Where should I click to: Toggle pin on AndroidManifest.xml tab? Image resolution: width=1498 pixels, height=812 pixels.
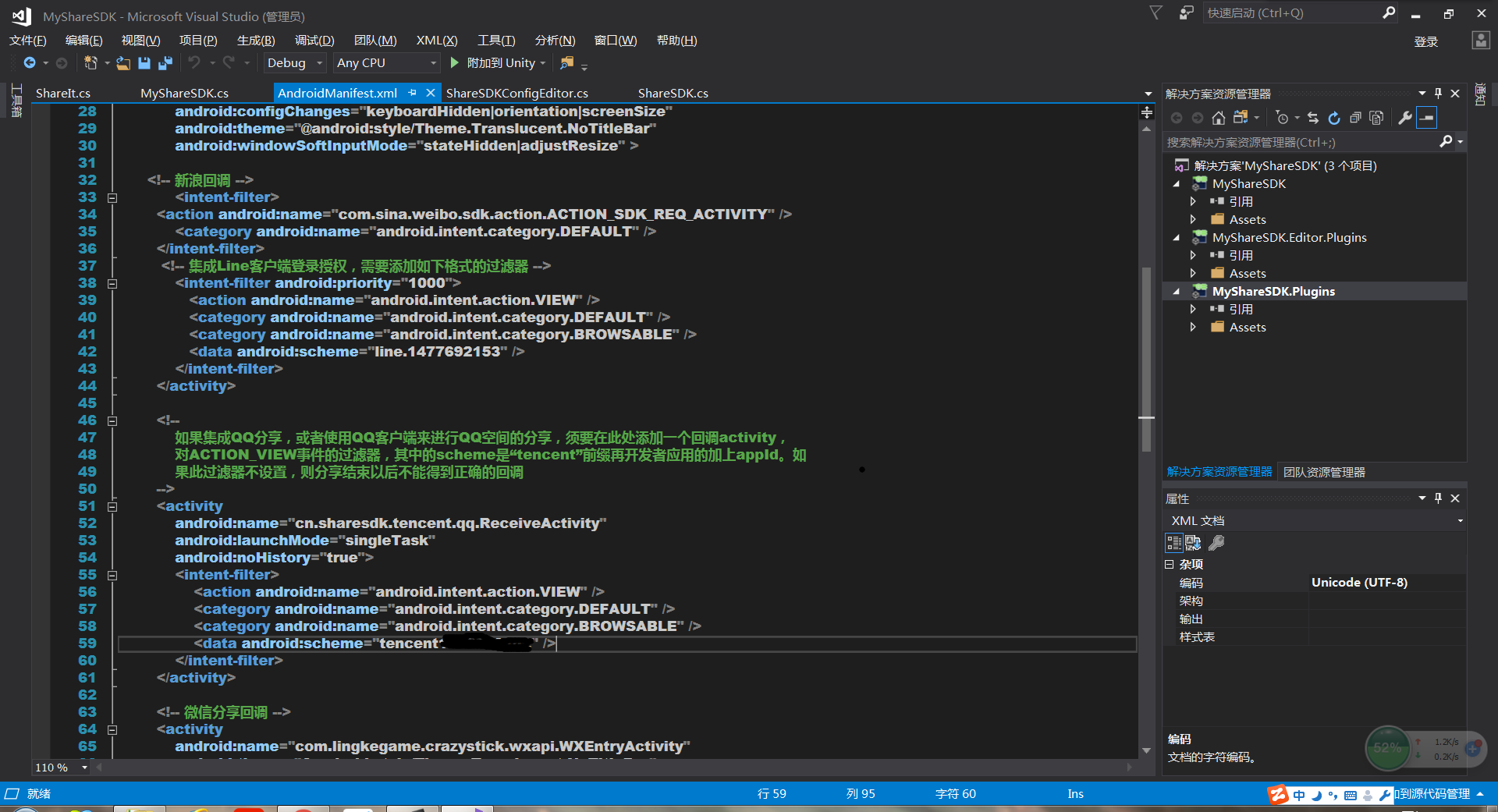412,93
